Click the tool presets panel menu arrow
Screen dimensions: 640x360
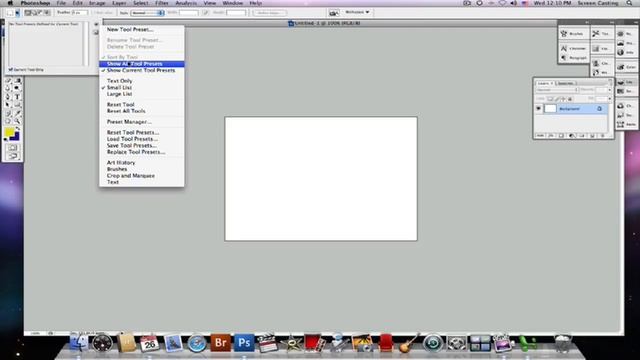tap(96, 24)
